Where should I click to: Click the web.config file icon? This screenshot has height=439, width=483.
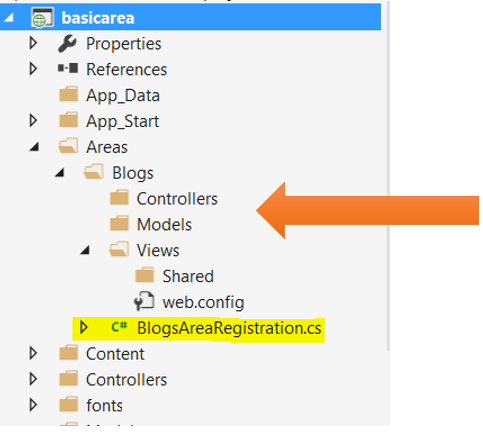pos(144,301)
